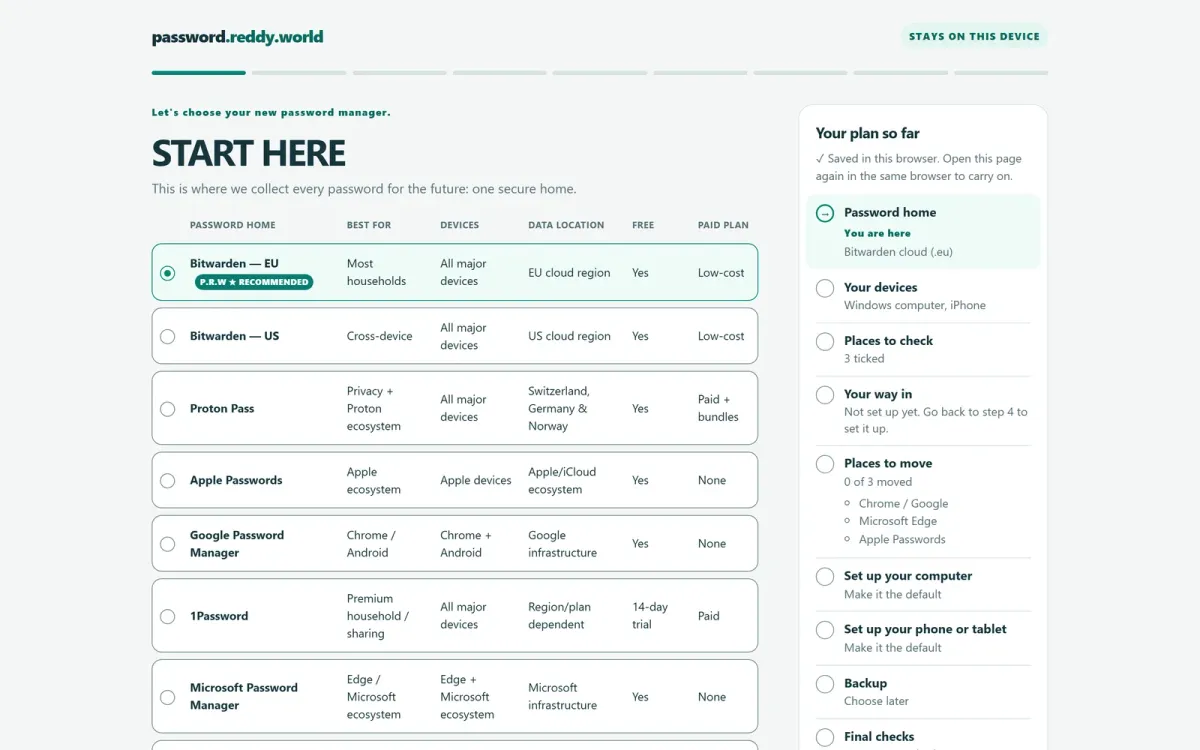The image size is (1200, 750).
Task: Click the US cloud region cell
Action: (569, 336)
